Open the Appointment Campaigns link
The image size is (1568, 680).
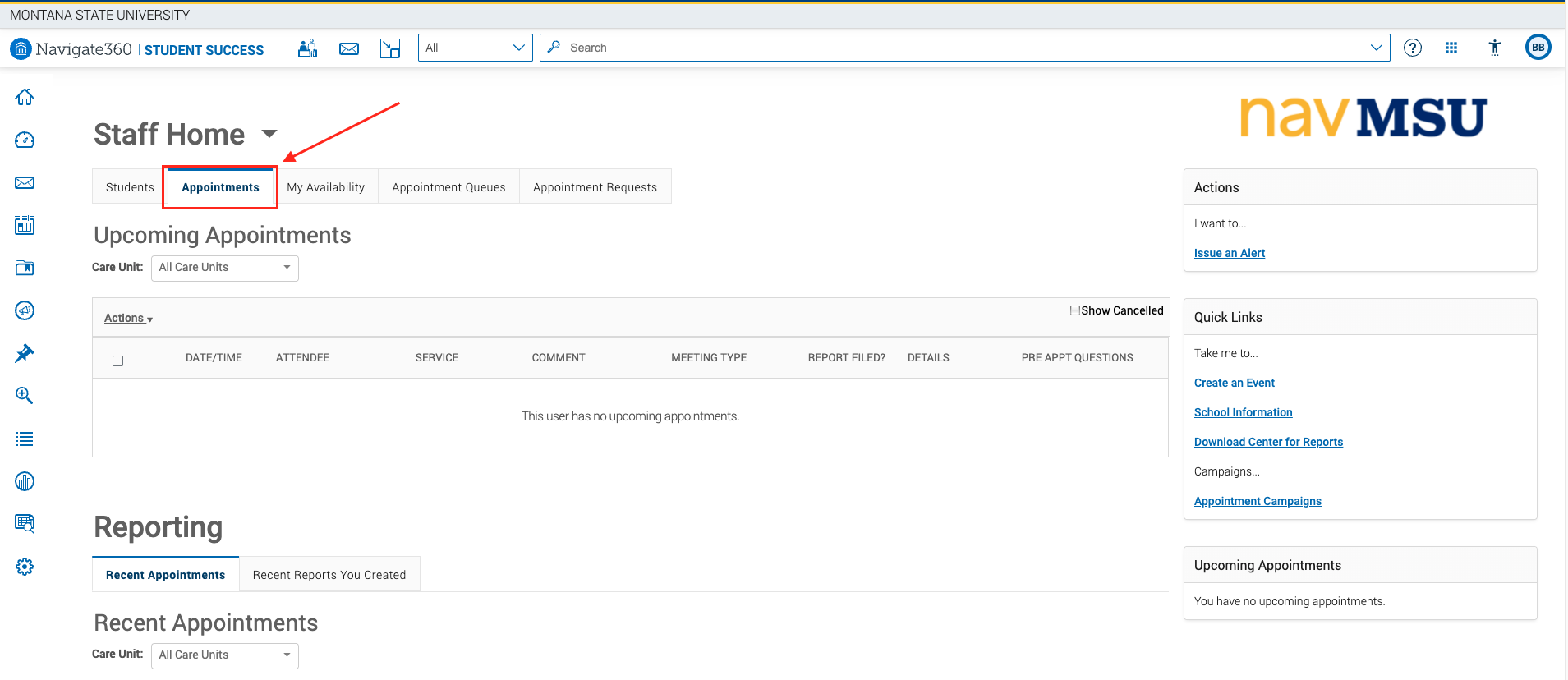coord(1258,501)
